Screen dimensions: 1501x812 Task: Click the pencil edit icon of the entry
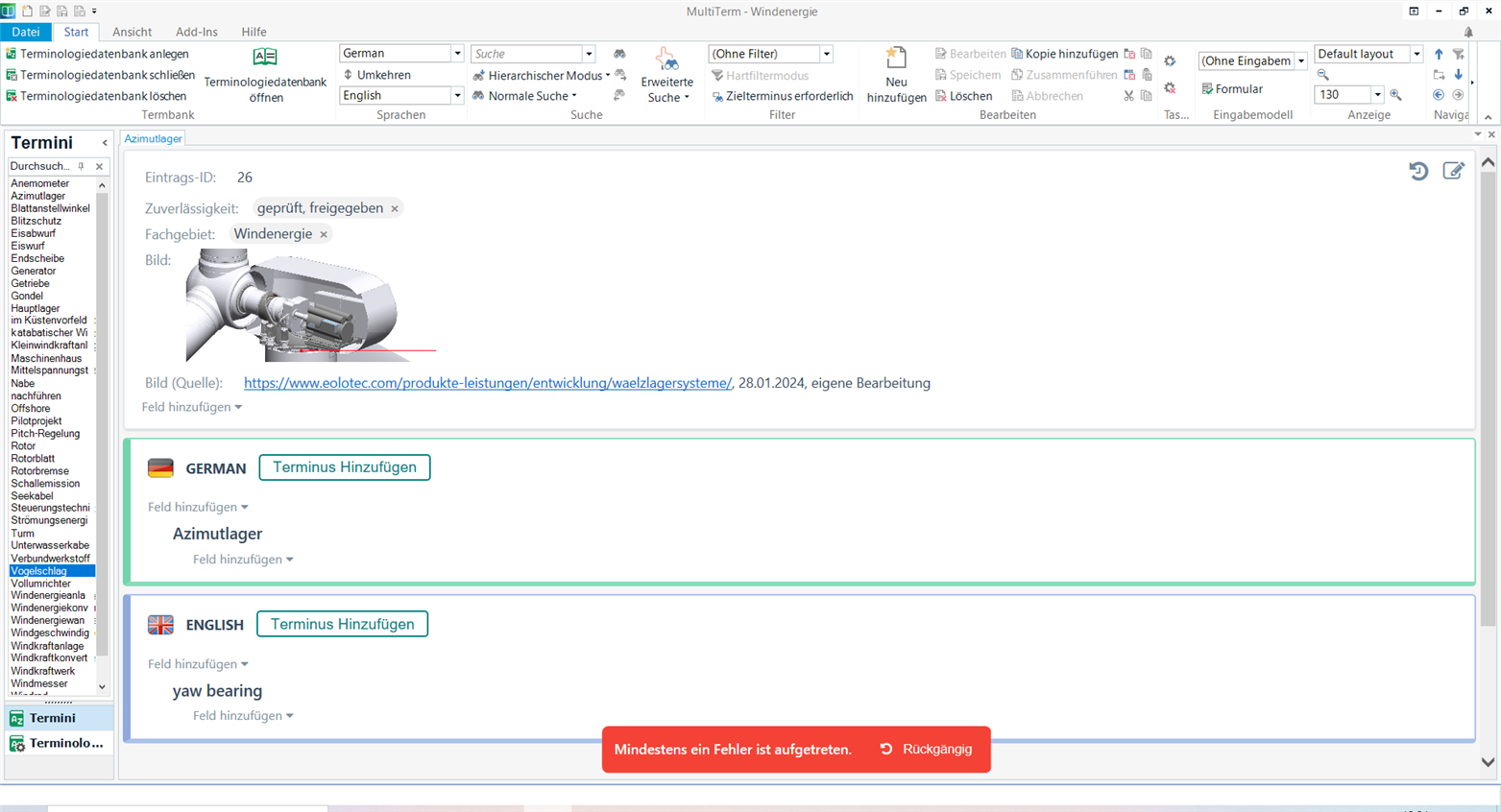tap(1454, 171)
